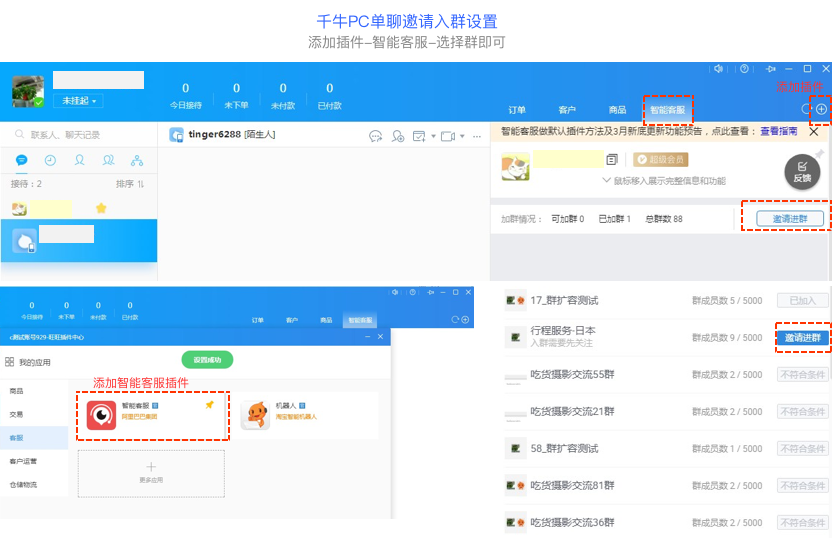Viewport: 832px width, 538px height.
Task: Select the 吃货摄影交流36群 group name
Action: (x=573, y=523)
